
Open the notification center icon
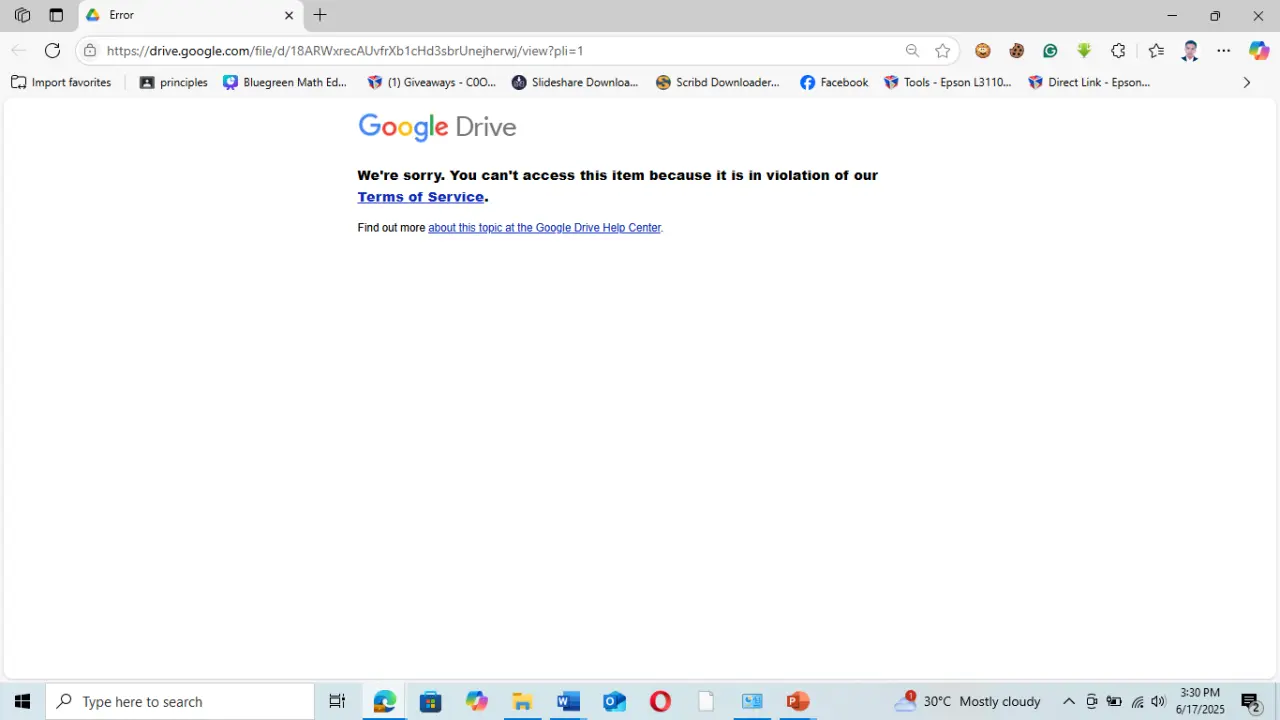(1250, 702)
